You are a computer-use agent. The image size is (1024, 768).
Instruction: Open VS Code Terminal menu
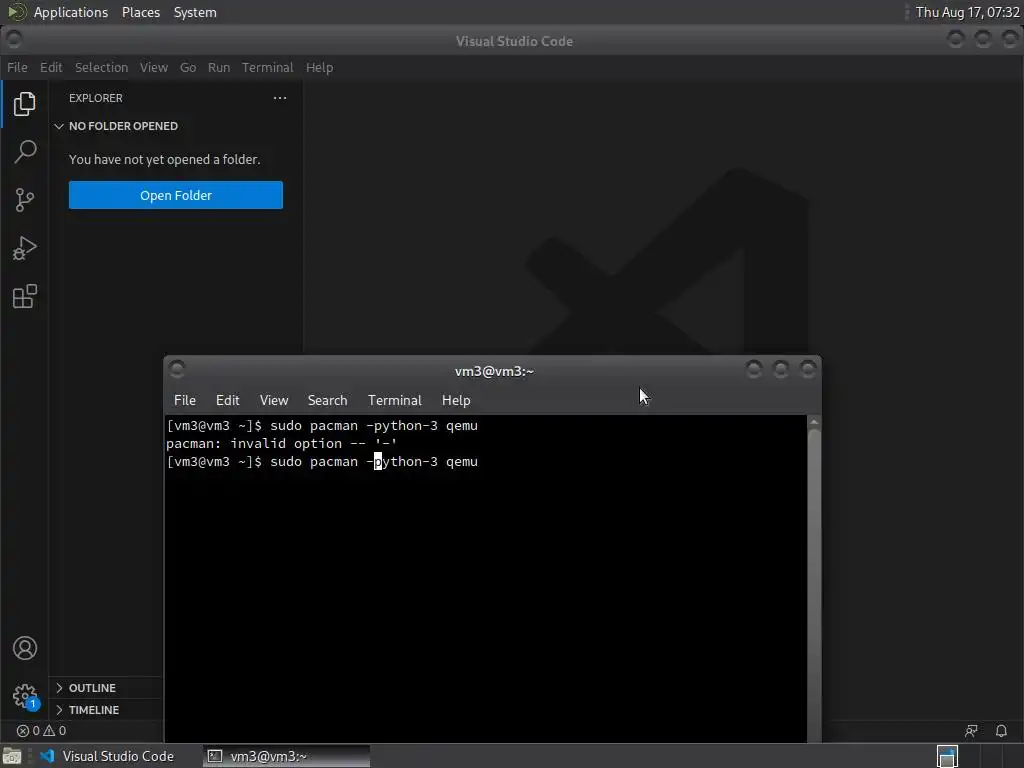pos(268,67)
